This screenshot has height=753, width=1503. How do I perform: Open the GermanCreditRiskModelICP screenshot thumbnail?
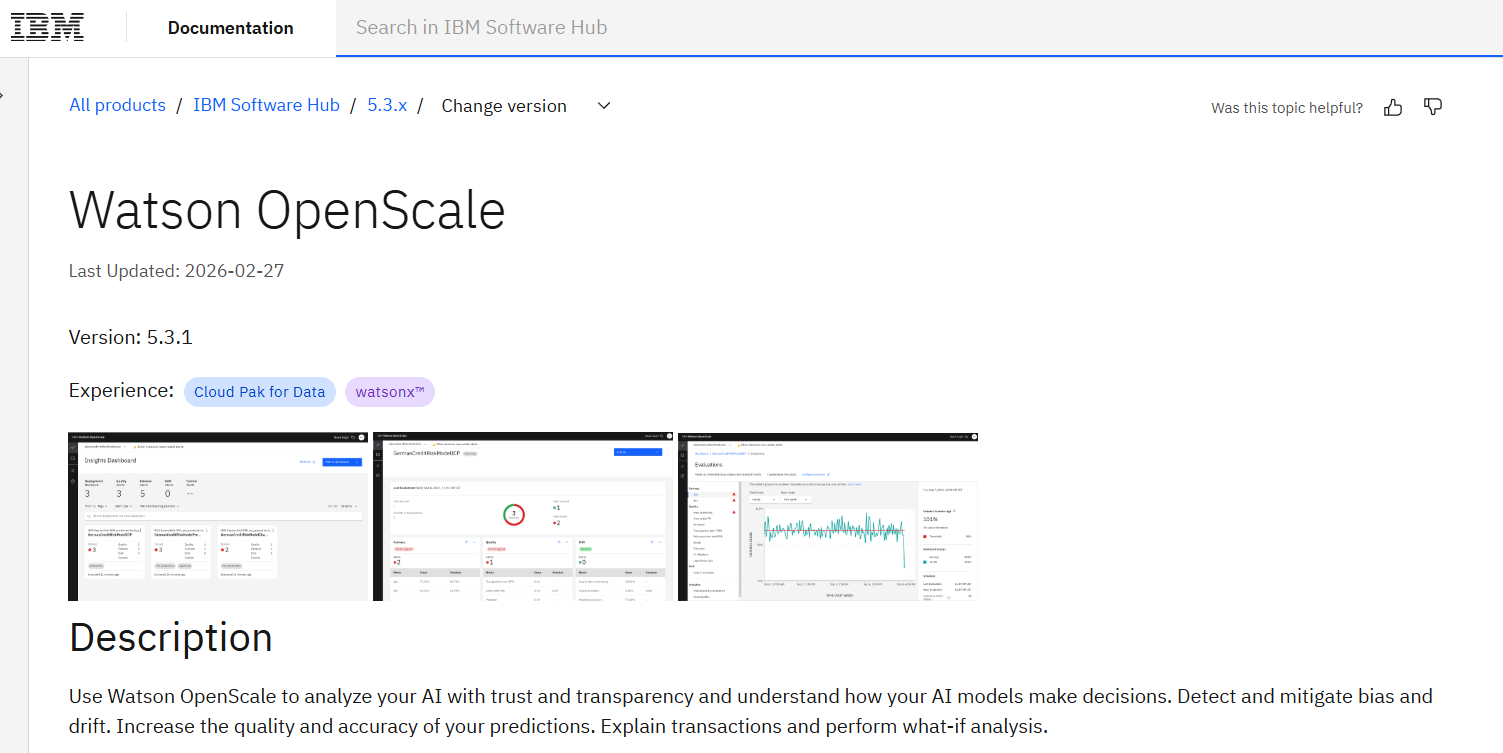click(x=522, y=516)
